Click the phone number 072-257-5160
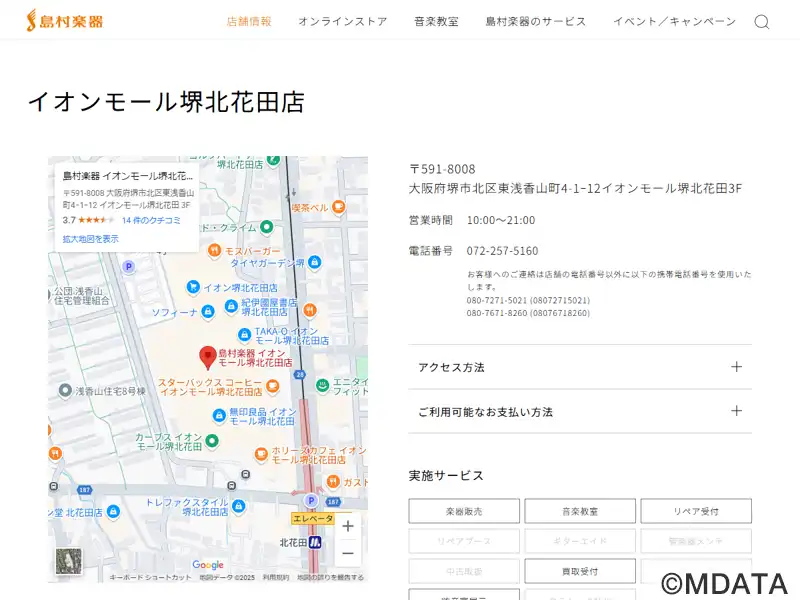 point(502,251)
